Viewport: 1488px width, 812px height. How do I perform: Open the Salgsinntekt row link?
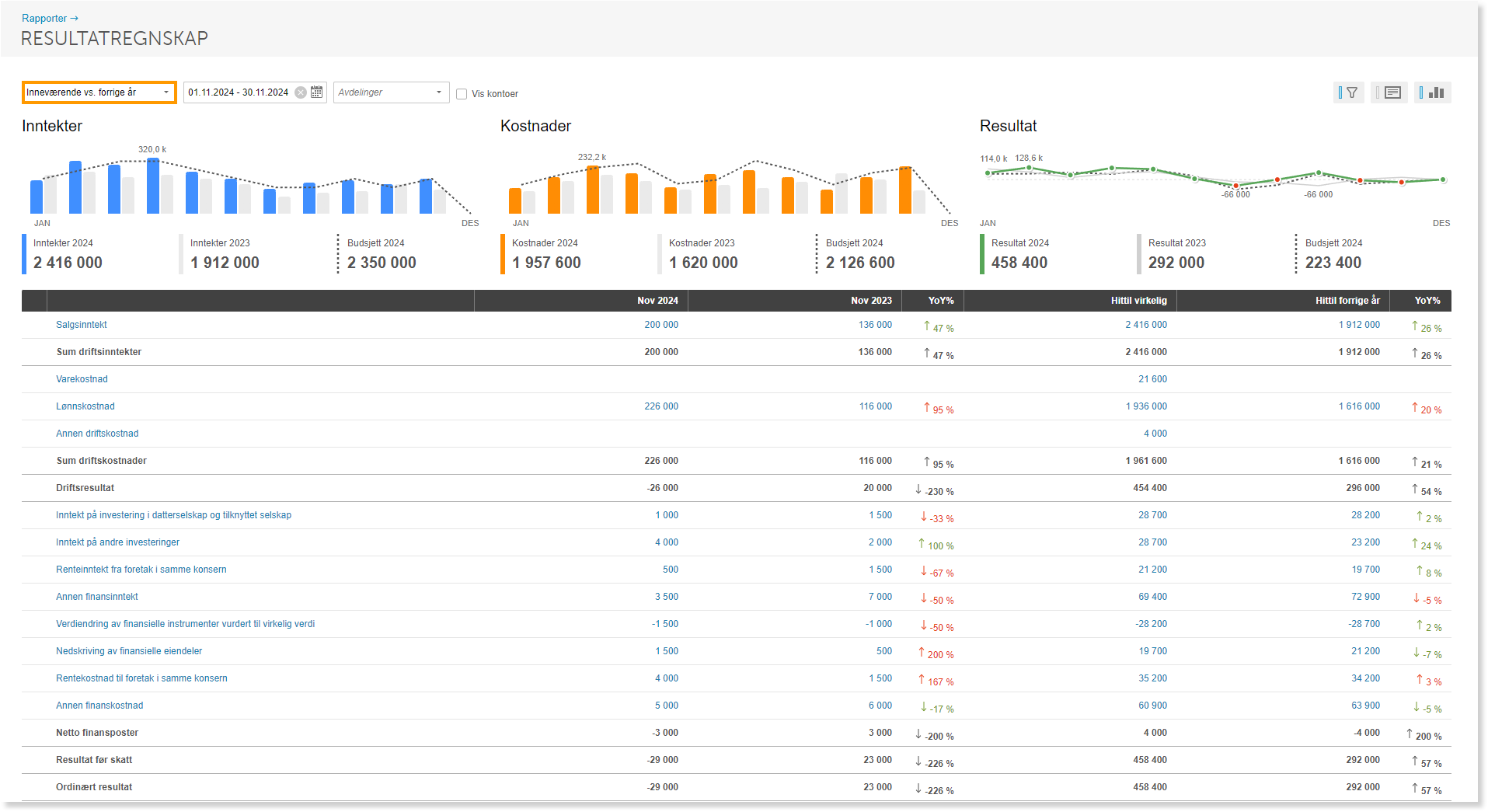(x=82, y=325)
